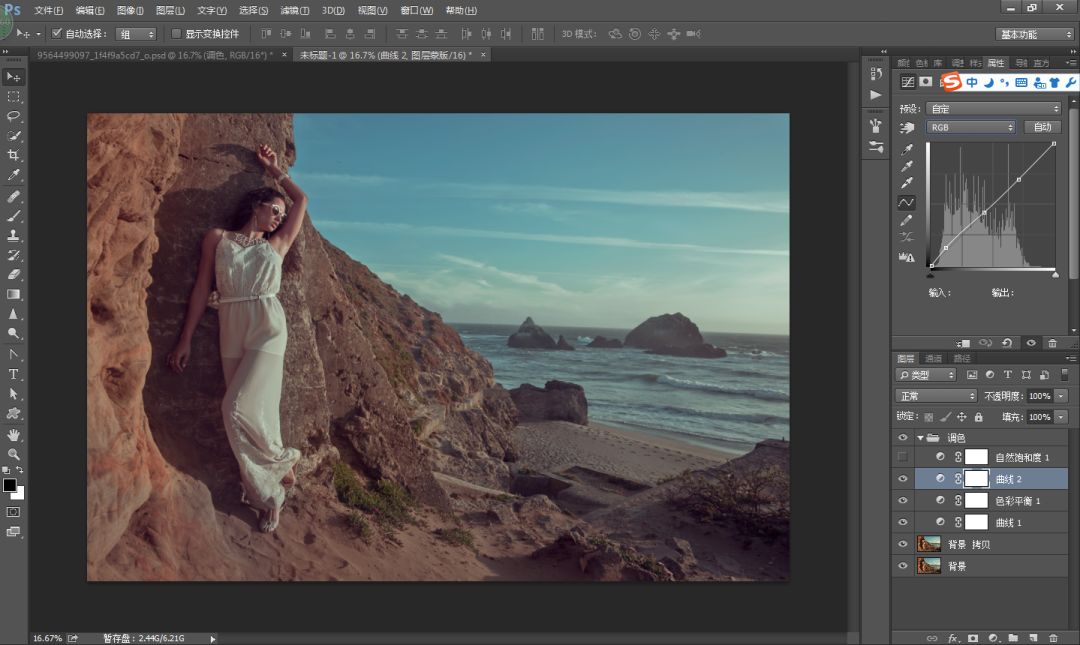Screen dimensions: 1080x645
Task: Choose the Eyedropper tool in toolbar
Action: point(14,175)
